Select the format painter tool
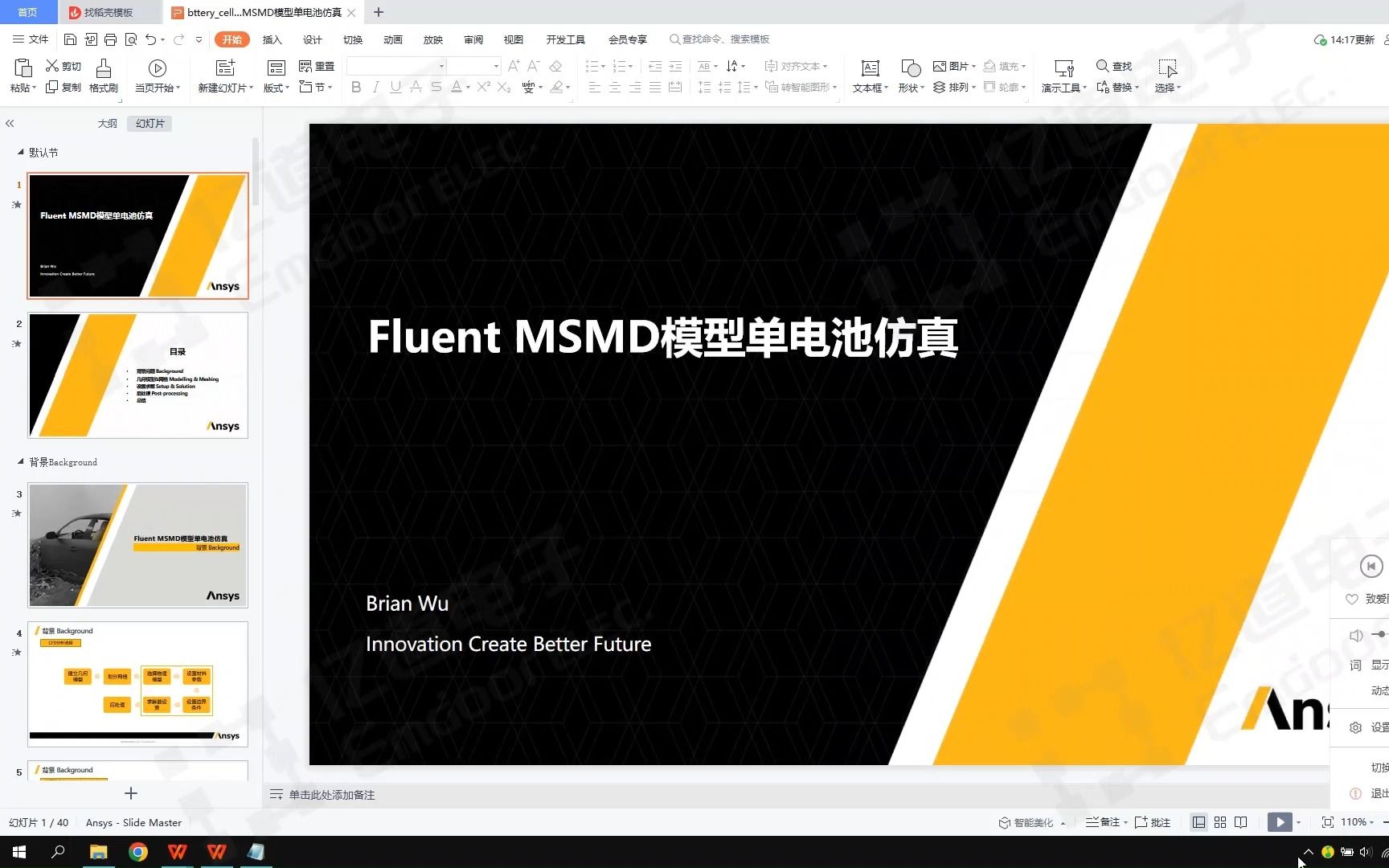 coord(103,76)
